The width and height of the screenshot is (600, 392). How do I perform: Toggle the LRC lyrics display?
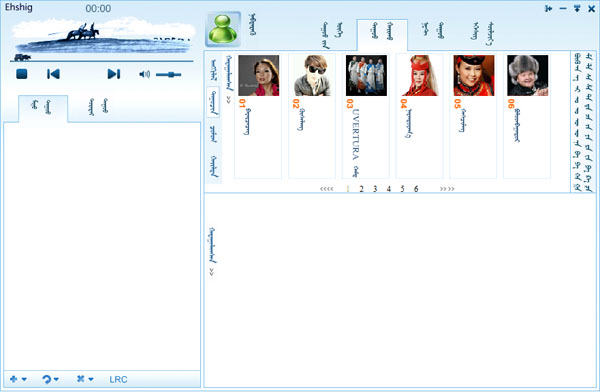pos(118,379)
